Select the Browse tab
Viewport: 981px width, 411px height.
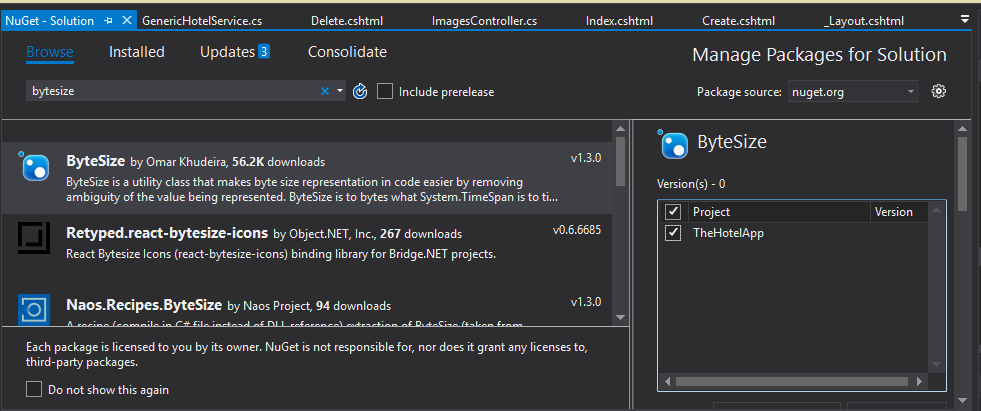tap(49, 52)
